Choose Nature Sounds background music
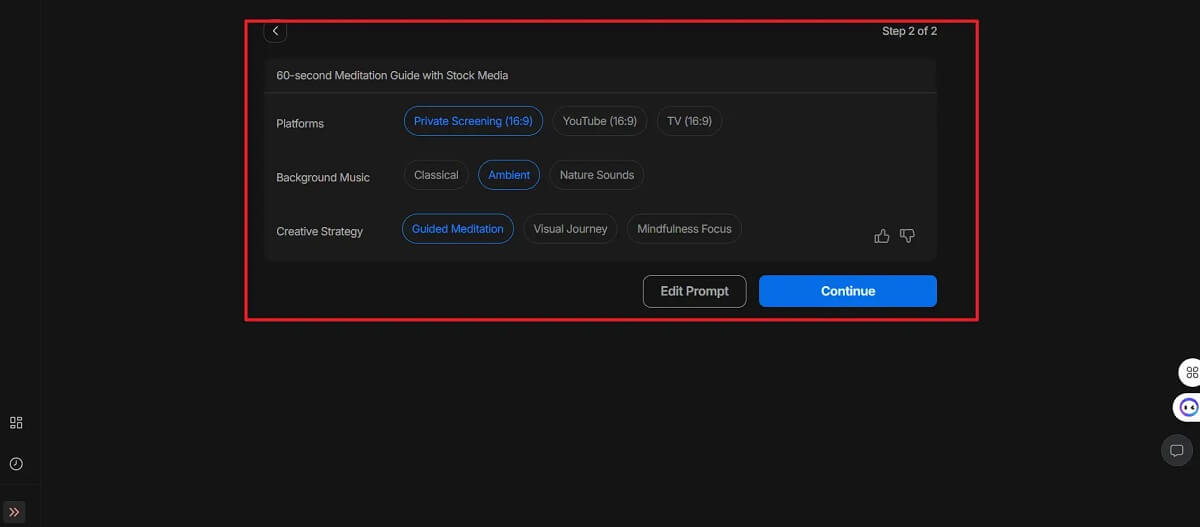This screenshot has width=1200, height=527. point(596,175)
